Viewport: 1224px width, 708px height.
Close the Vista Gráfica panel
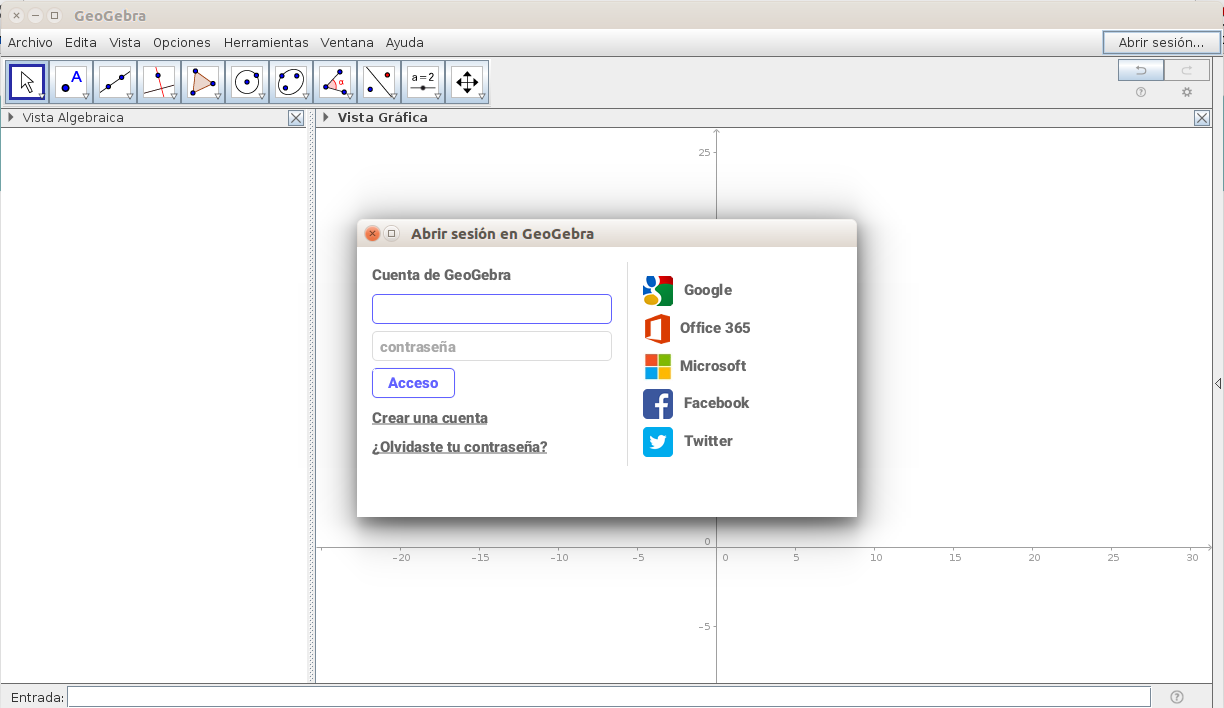coord(1202,118)
